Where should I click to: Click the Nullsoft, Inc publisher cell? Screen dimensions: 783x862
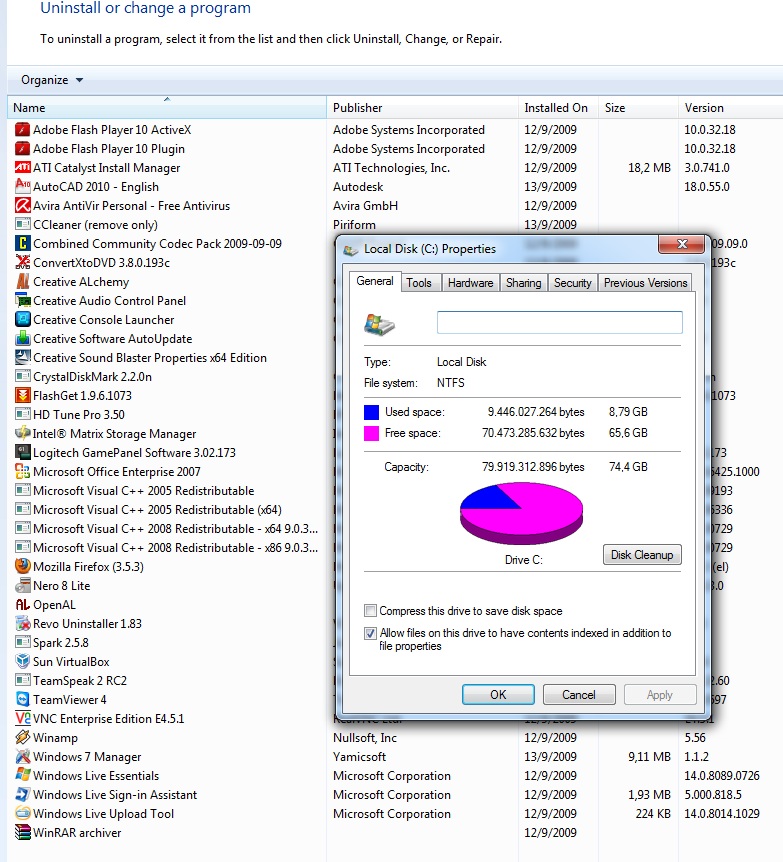[365, 738]
